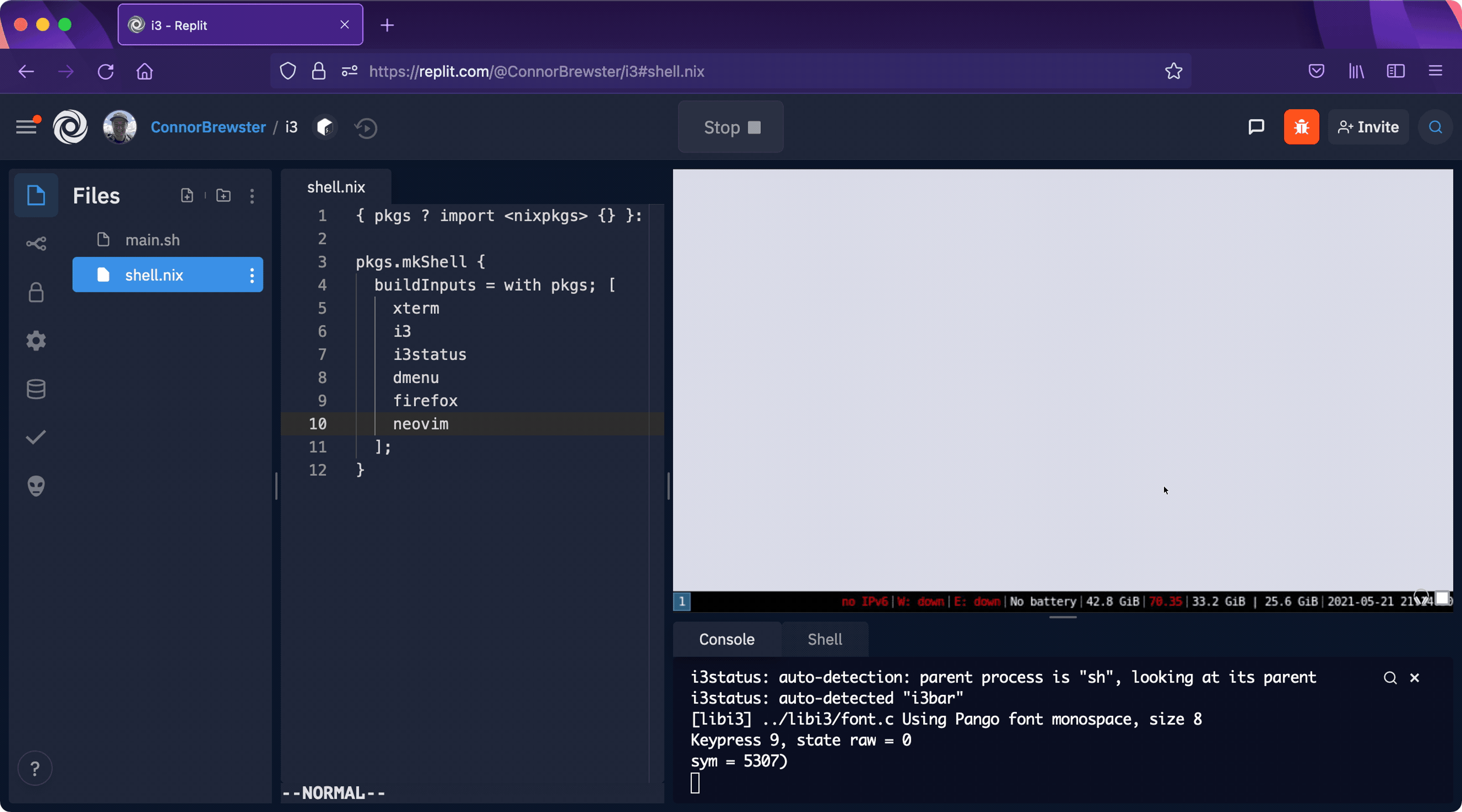The height and width of the screenshot is (812, 1462).
Task: Open the Settings gear in sidebar
Action: [x=36, y=340]
